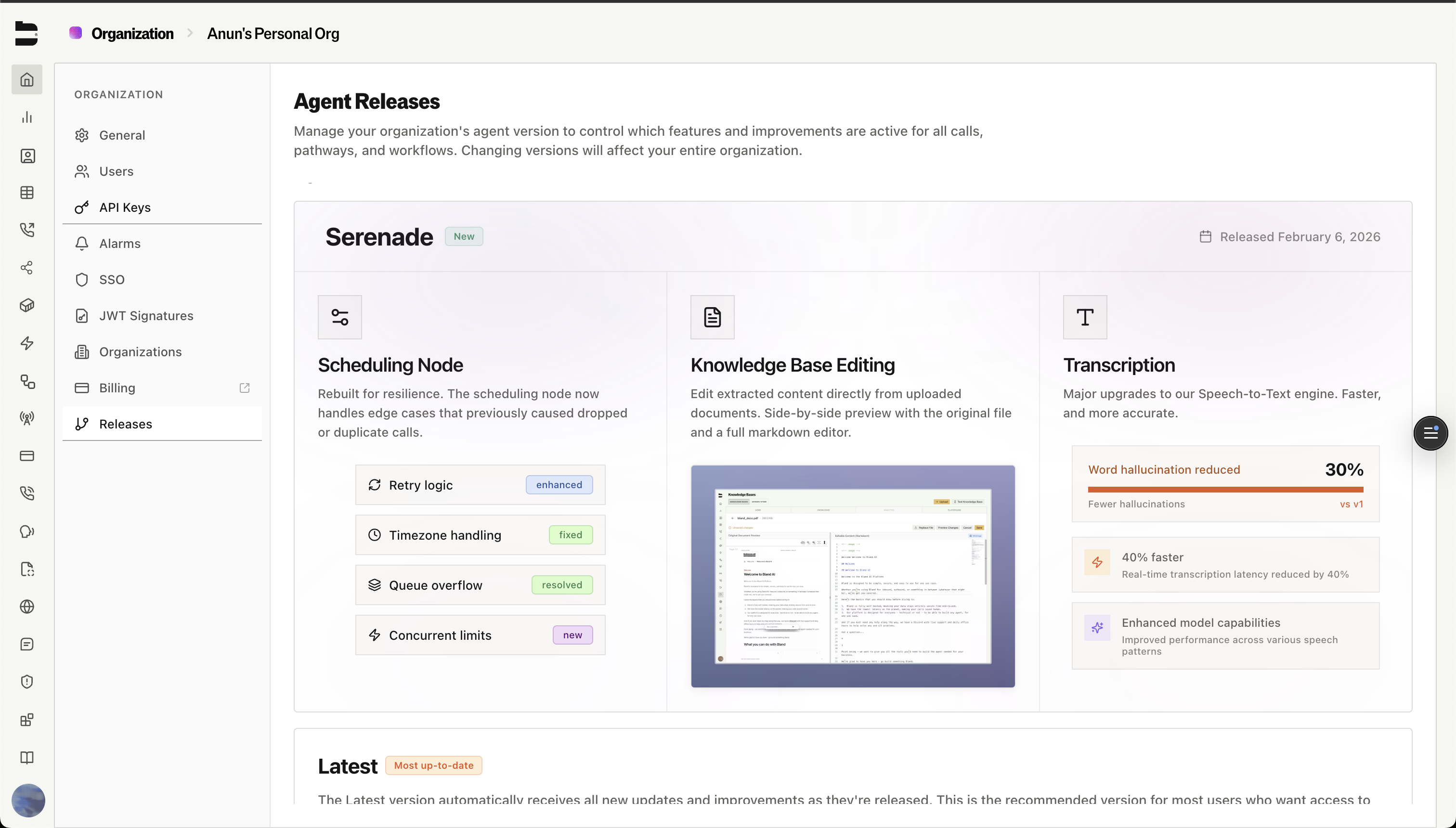Open the documentation book icon at sidebar bottom

pos(27,757)
